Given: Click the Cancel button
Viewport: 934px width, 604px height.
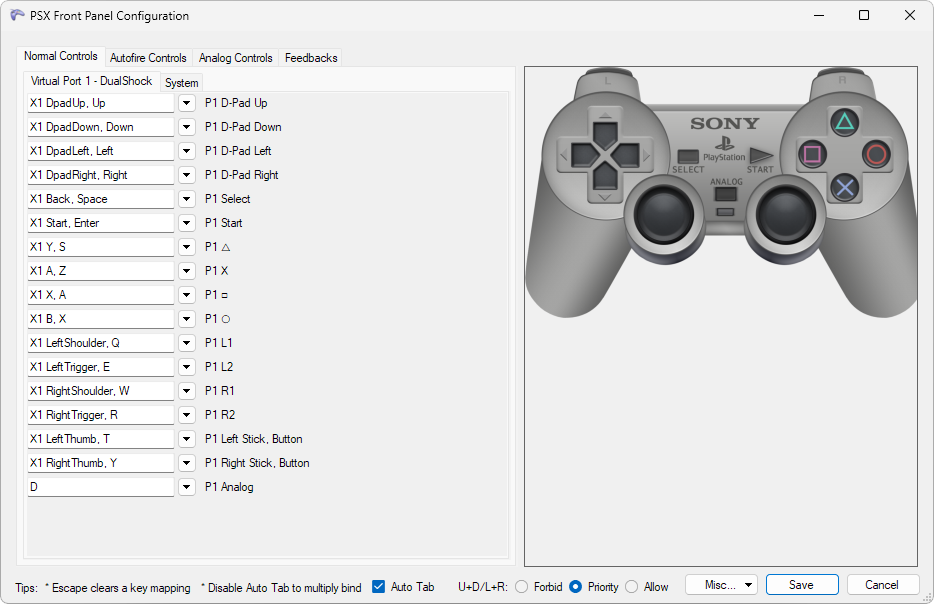Looking at the screenshot, I should pyautogui.click(x=882, y=585).
